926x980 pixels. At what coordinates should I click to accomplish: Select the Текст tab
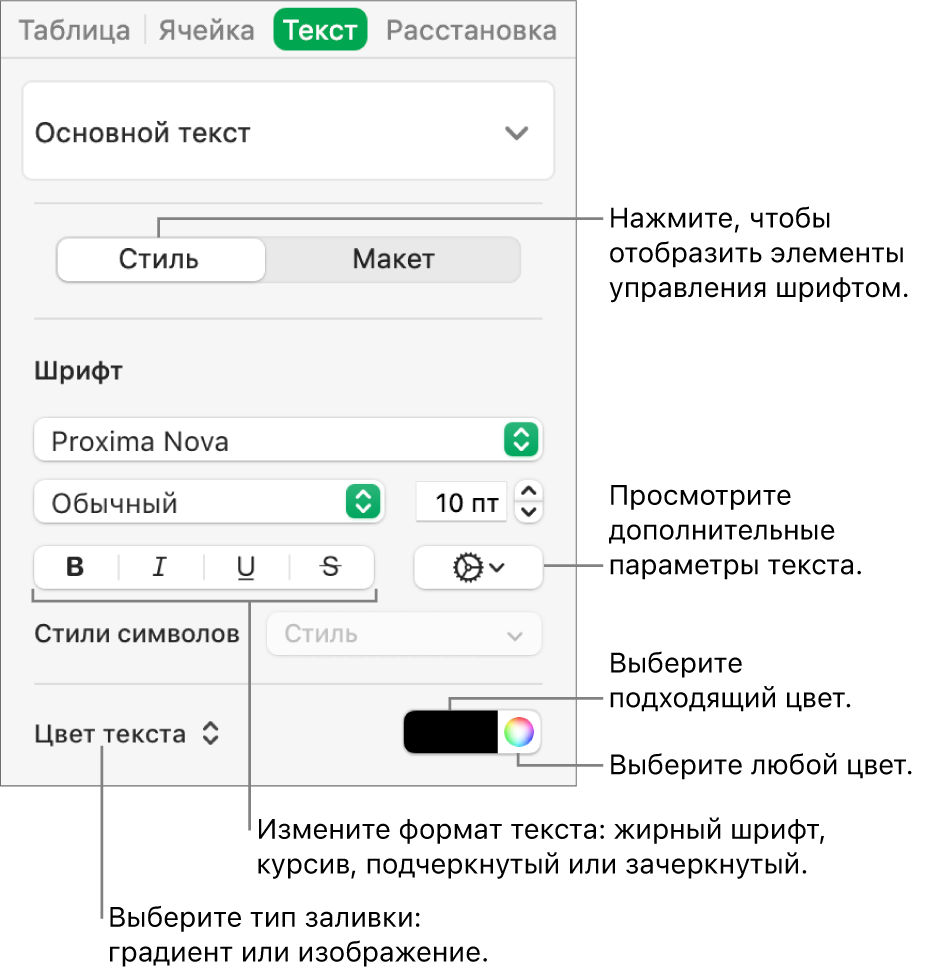click(320, 29)
